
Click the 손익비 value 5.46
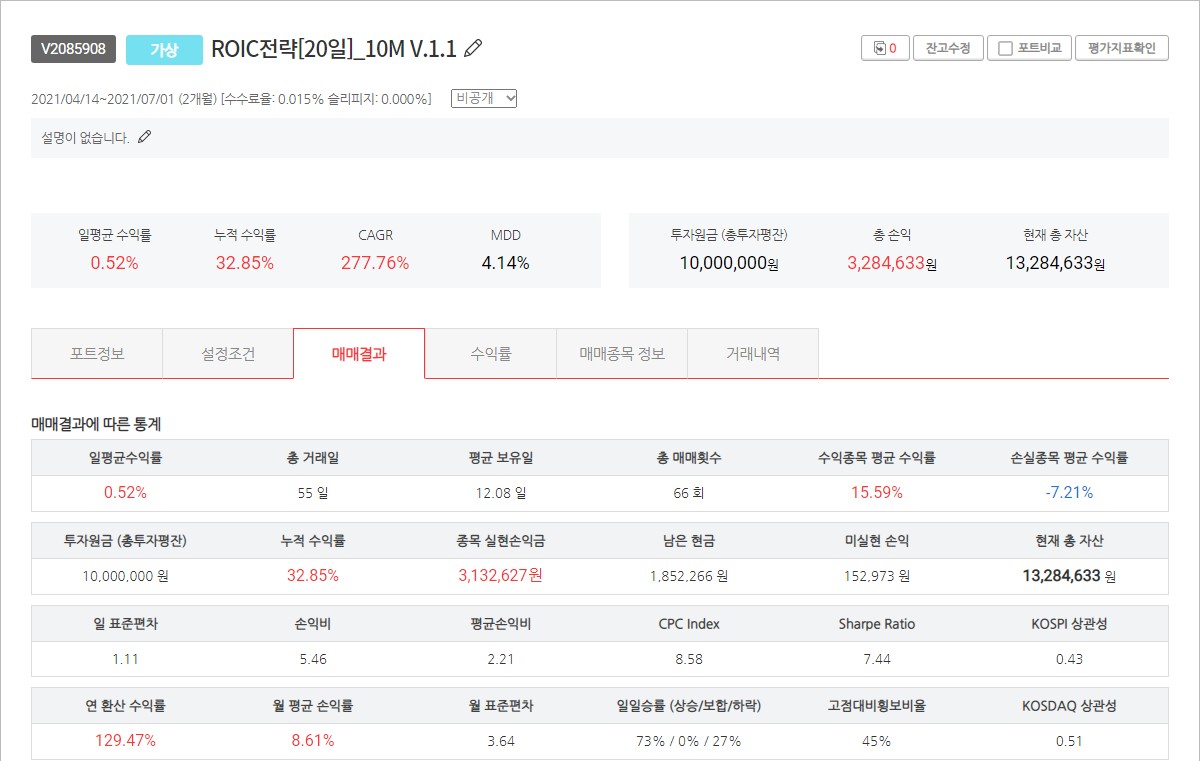click(313, 659)
